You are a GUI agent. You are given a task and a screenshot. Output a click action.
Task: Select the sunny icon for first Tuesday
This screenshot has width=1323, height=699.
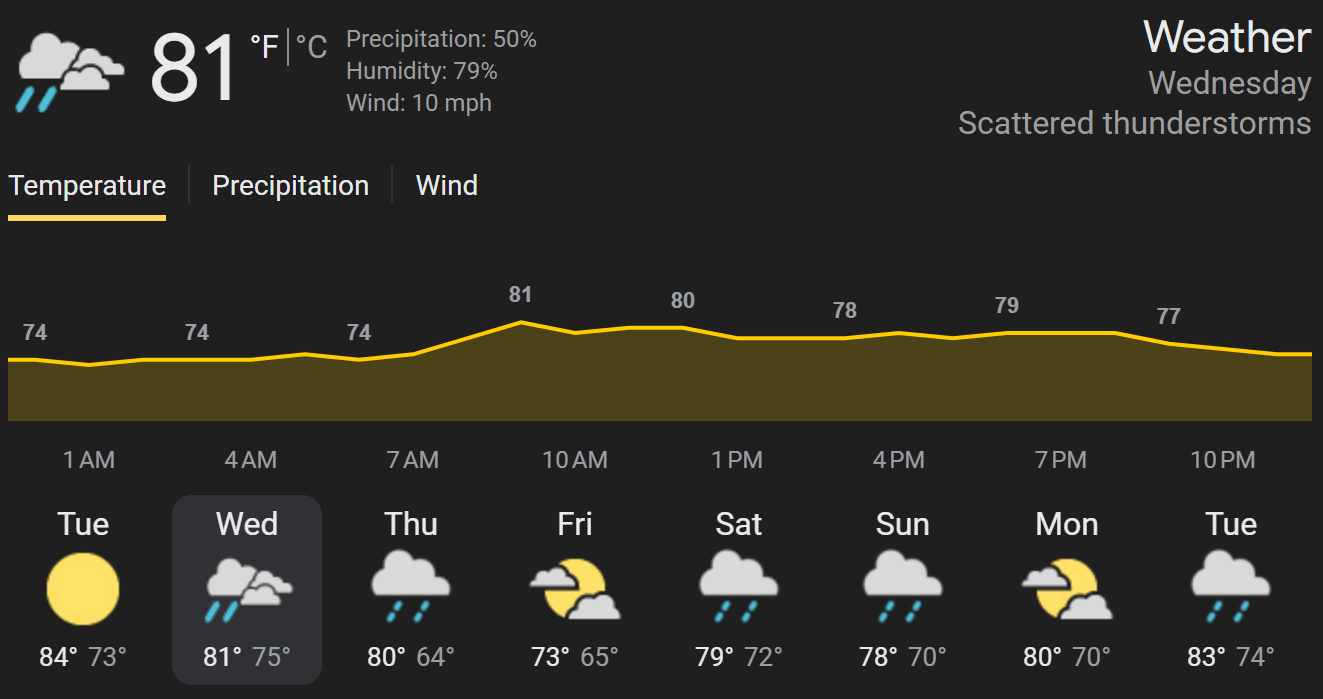coord(83,589)
